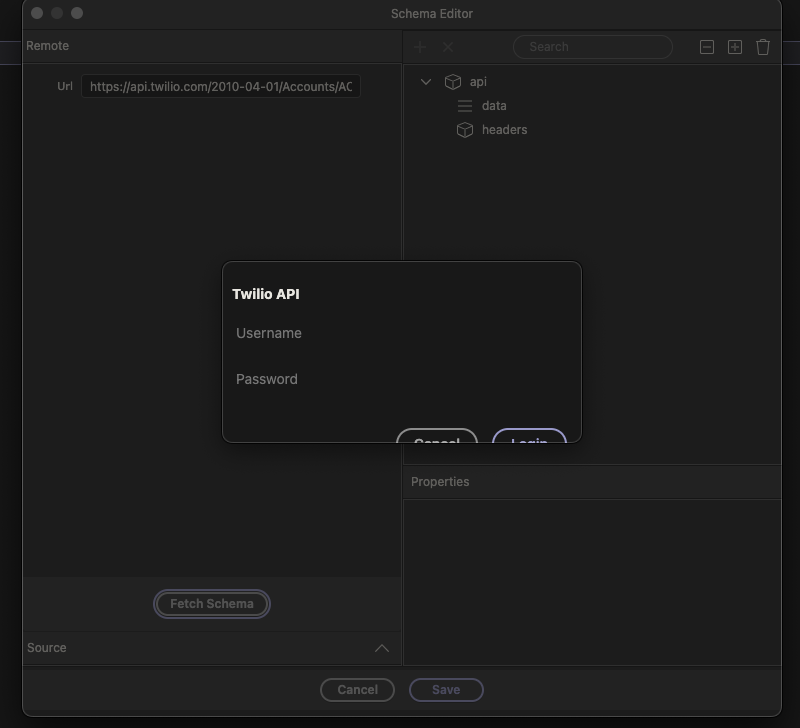The image size is (800, 728).
Task: Click the trash delete icon
Action: point(763,47)
